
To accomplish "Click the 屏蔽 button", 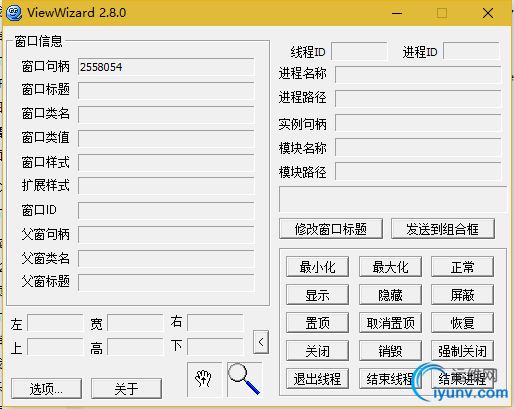I will click(462, 295).
